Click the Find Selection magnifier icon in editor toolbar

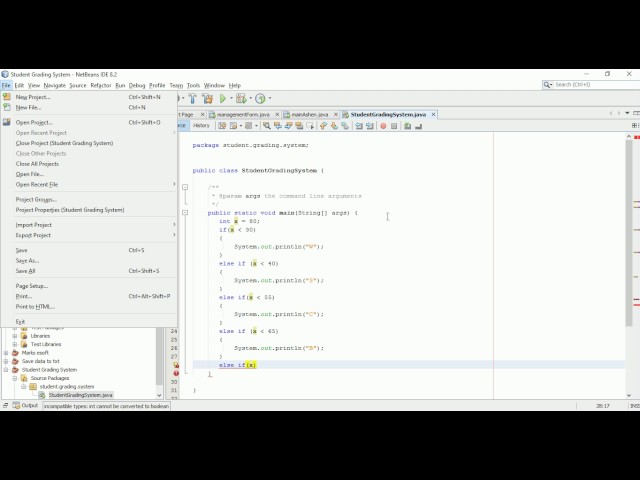[267, 126]
